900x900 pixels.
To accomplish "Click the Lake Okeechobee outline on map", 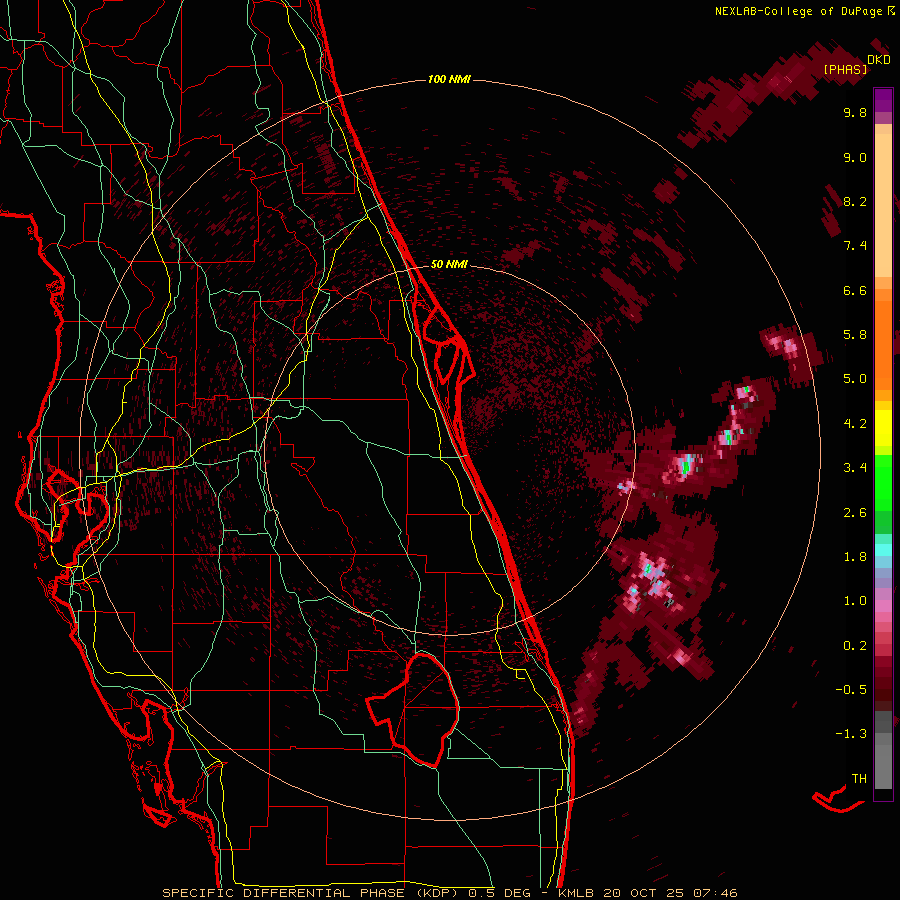I will [x=414, y=710].
